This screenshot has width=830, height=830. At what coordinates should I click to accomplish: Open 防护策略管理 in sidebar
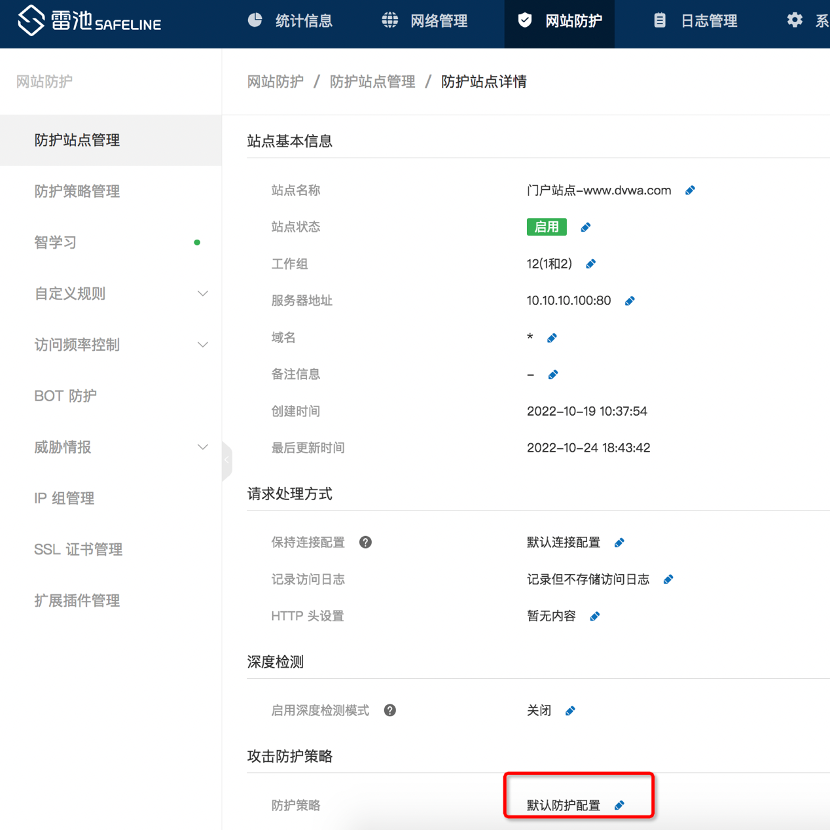[77, 191]
